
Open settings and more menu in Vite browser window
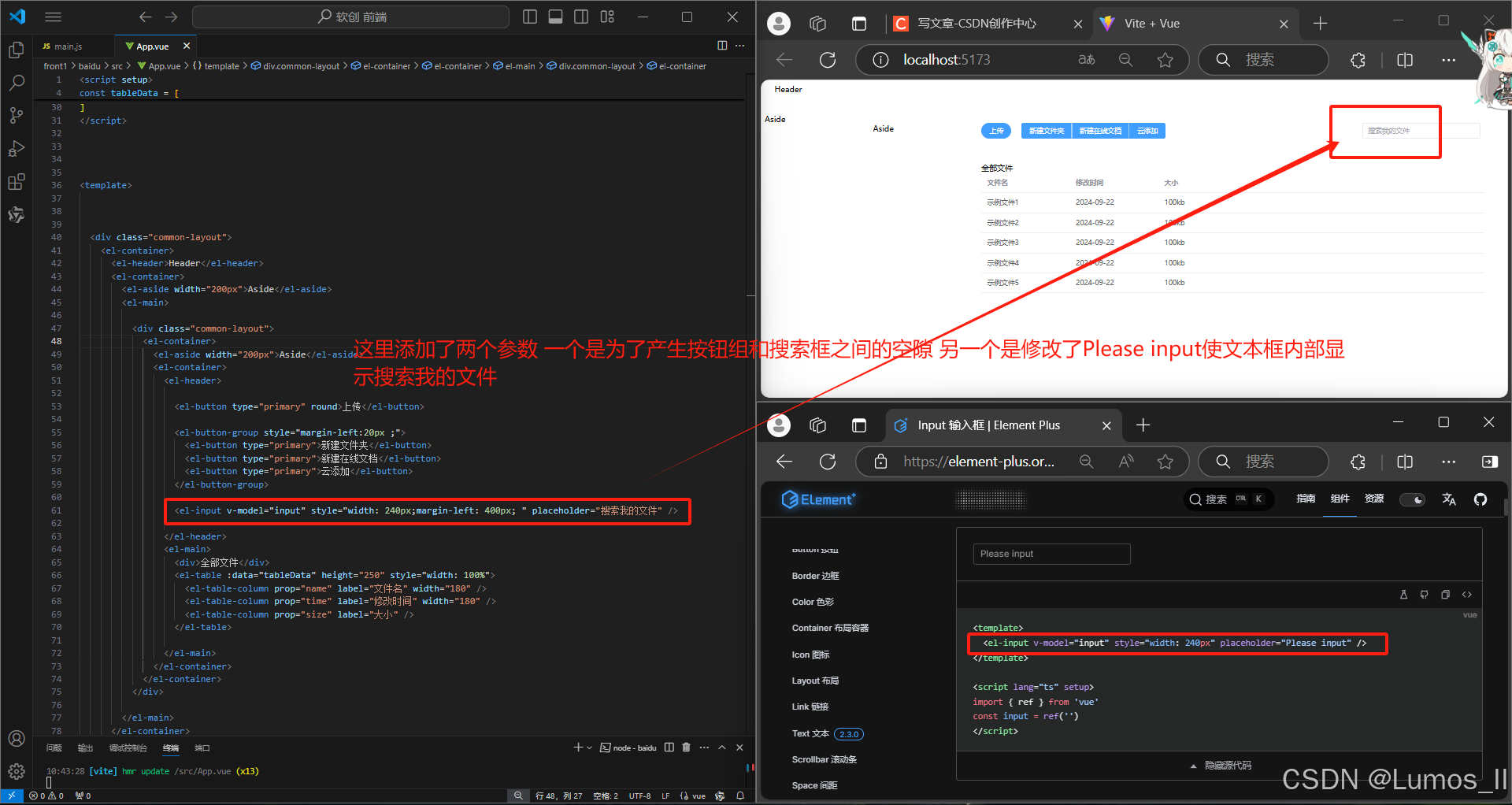1448,60
